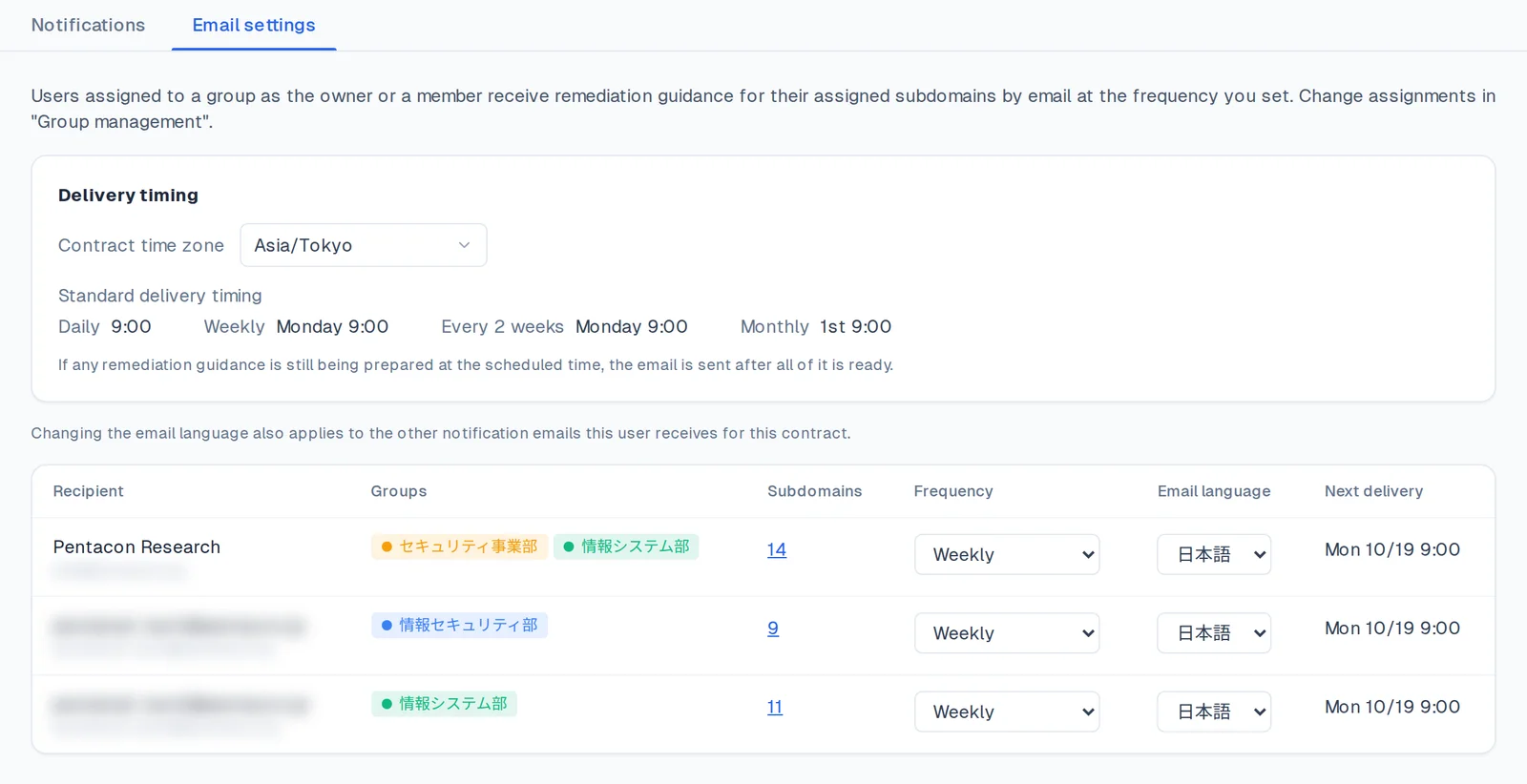Open Email language dropdown for Pentacon Research
Image resolution: width=1527 pixels, height=784 pixels.
pyautogui.click(x=1214, y=554)
